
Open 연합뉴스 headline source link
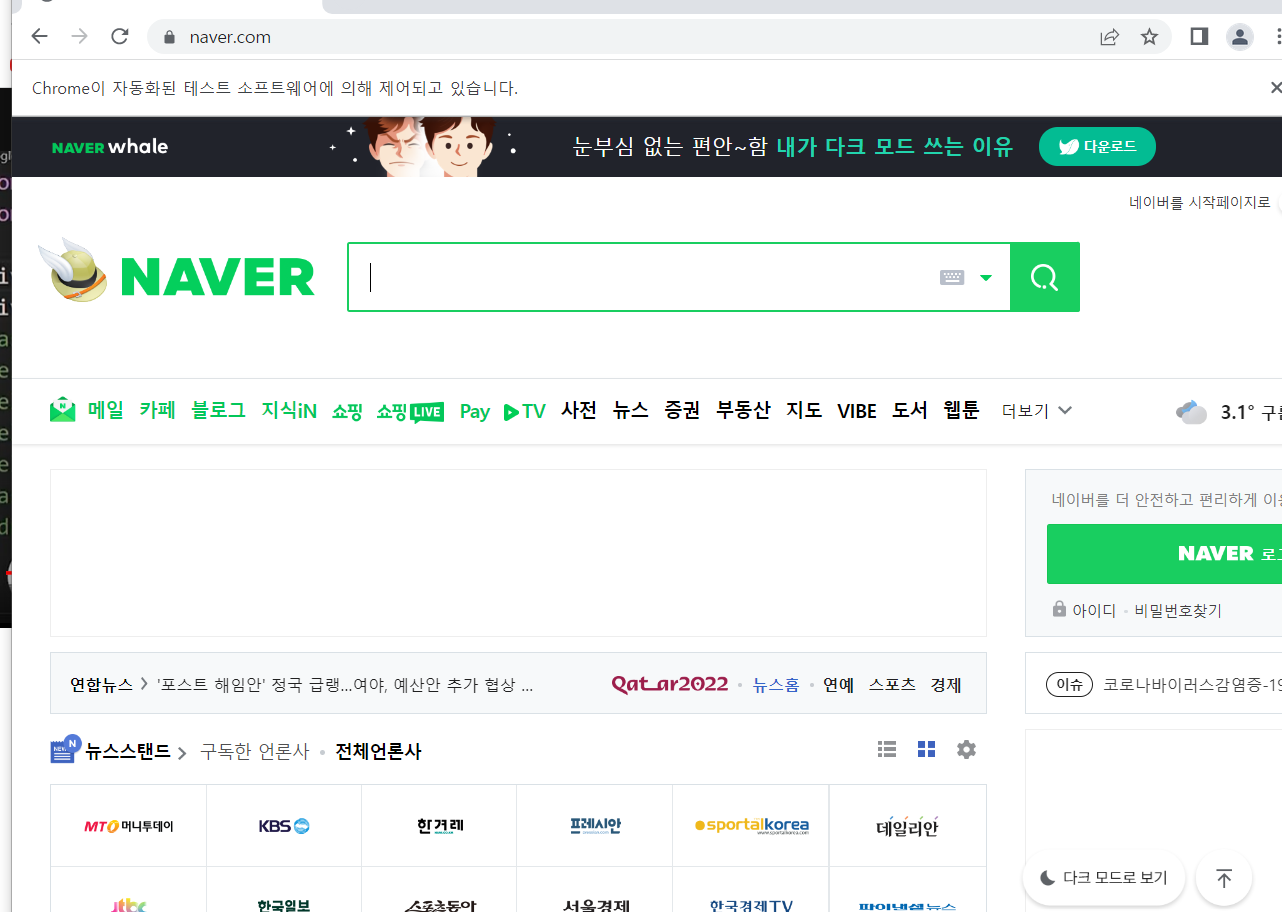101,685
